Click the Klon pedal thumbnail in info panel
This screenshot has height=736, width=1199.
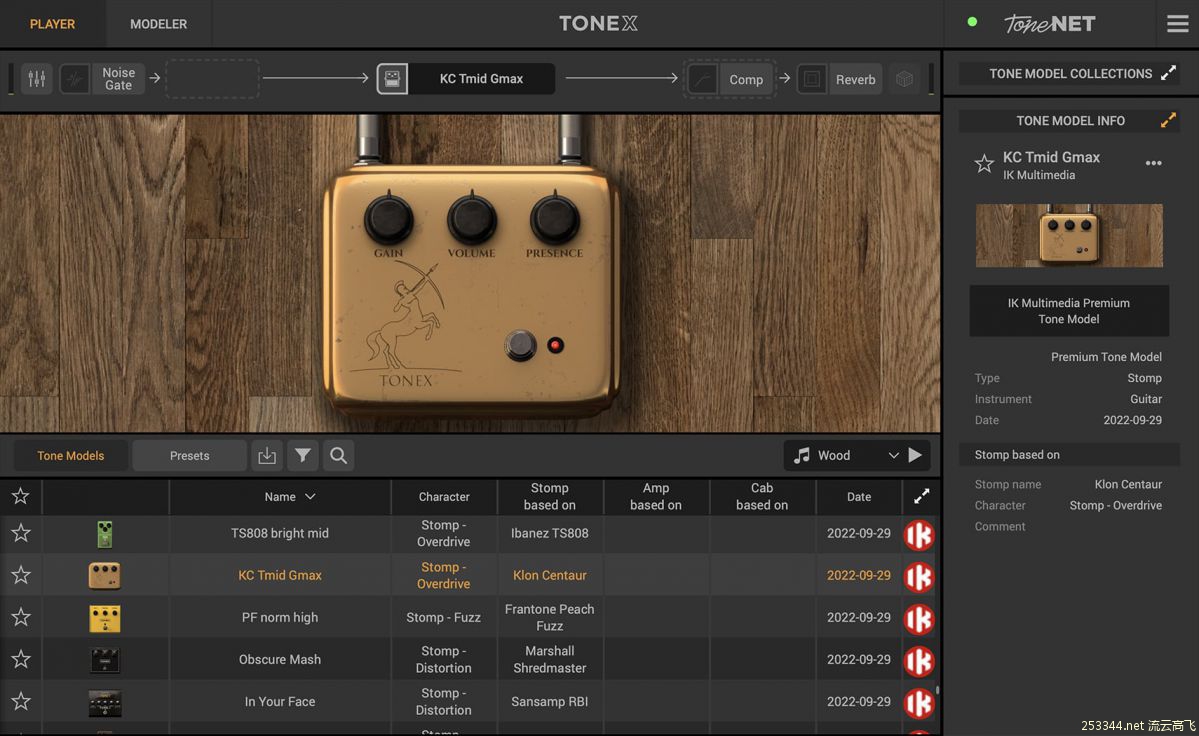1069,235
